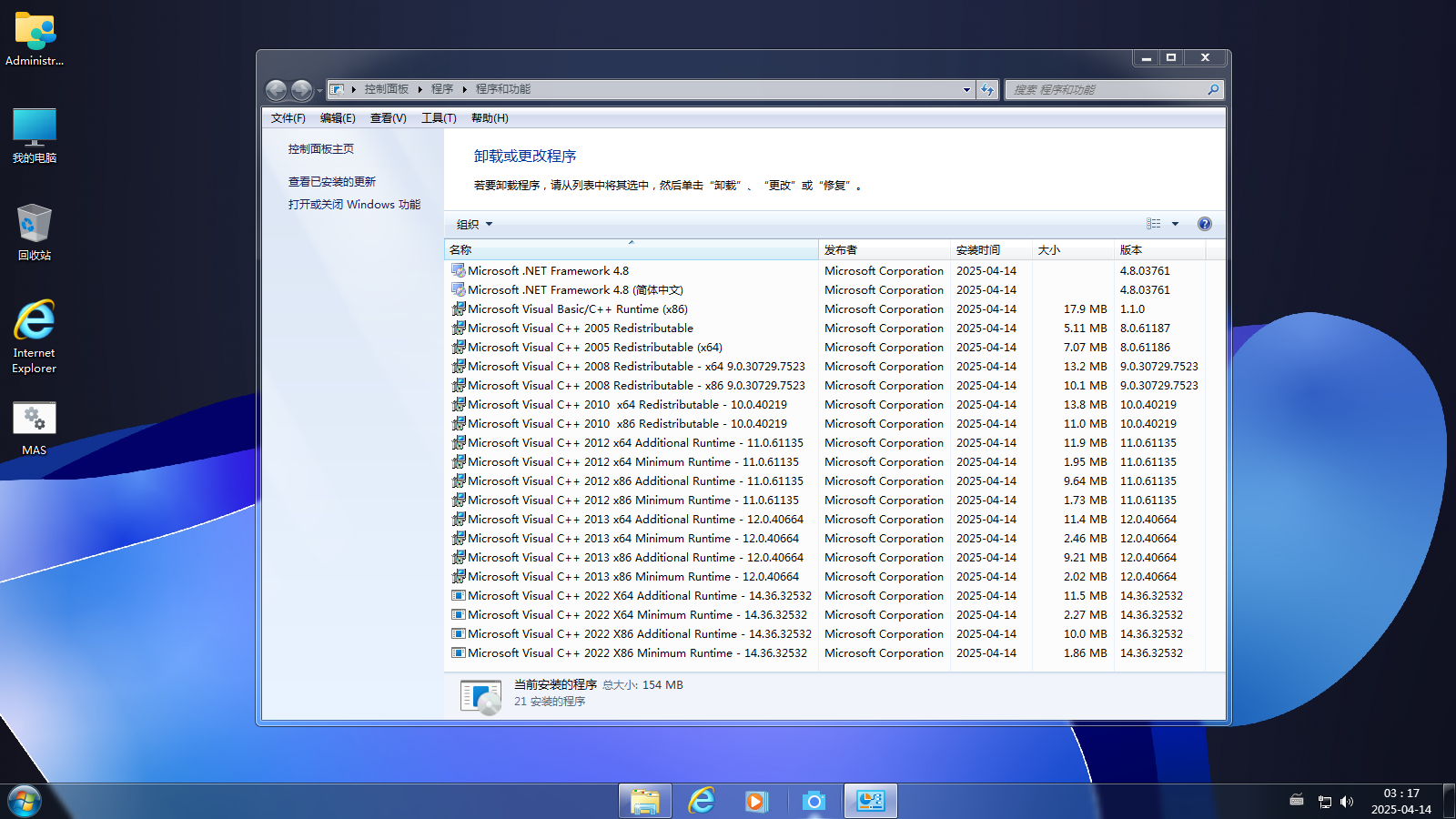Go to 控制面板主页 link
1456x819 pixels.
(321, 149)
